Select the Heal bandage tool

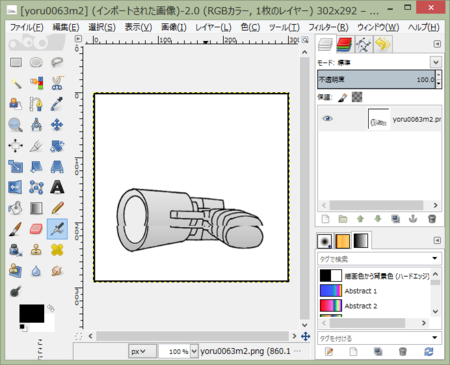click(57, 250)
